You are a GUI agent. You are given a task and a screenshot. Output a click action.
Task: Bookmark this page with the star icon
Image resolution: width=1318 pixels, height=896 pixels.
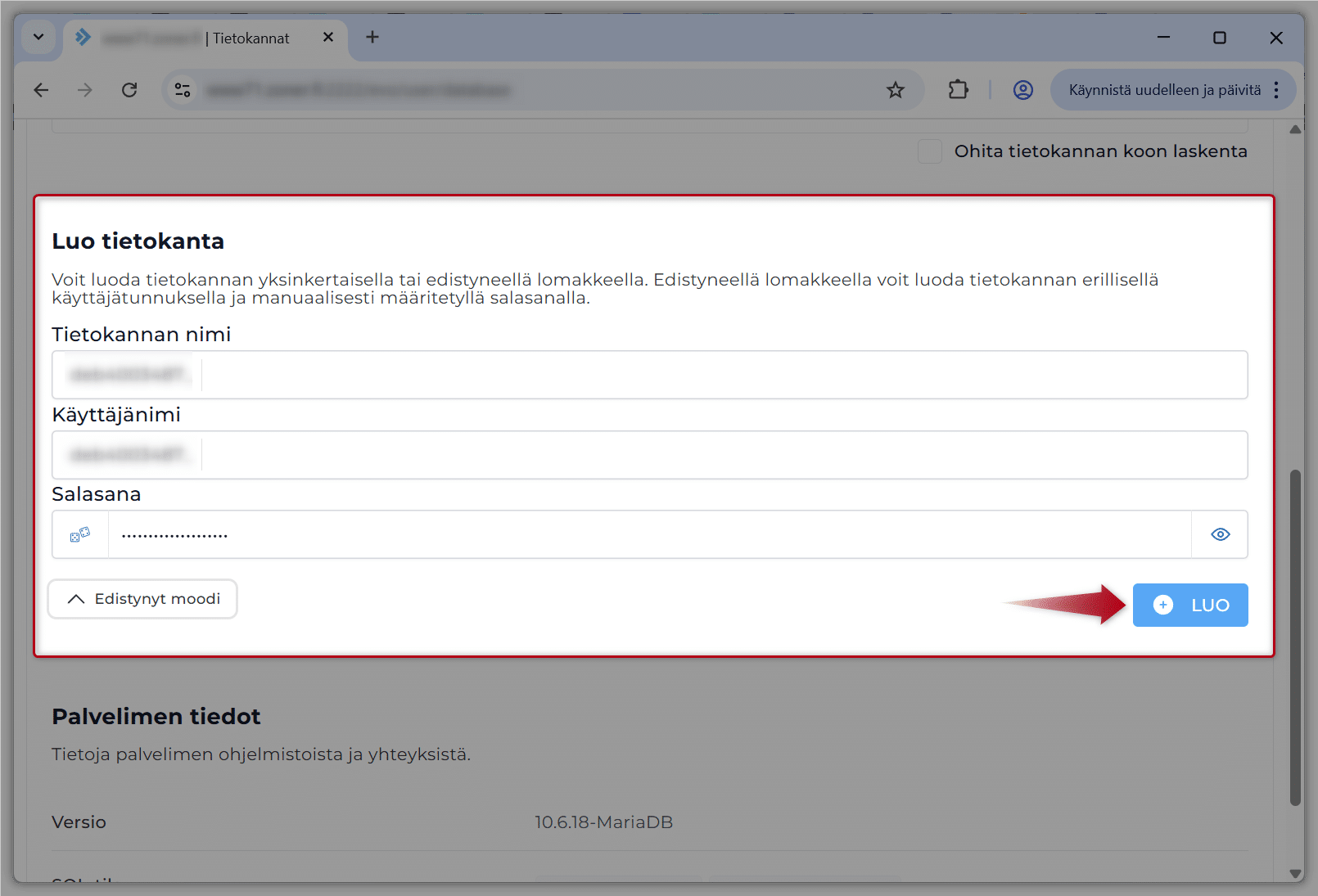click(x=896, y=90)
